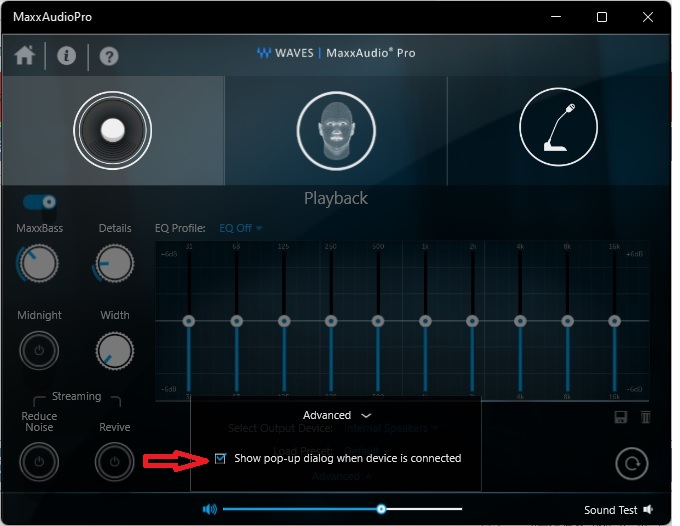Open the EQ Profile dropdown

[x=241, y=228]
